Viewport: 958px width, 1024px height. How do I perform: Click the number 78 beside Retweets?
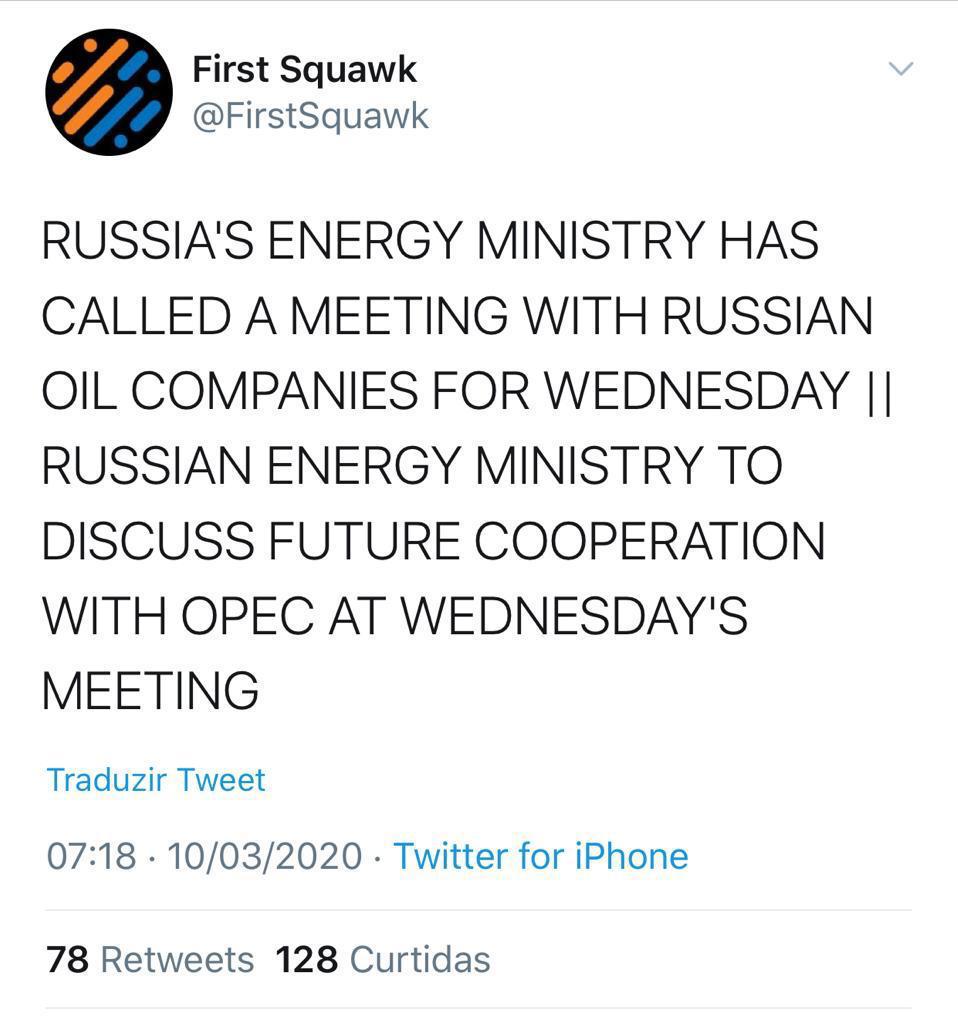(68, 960)
